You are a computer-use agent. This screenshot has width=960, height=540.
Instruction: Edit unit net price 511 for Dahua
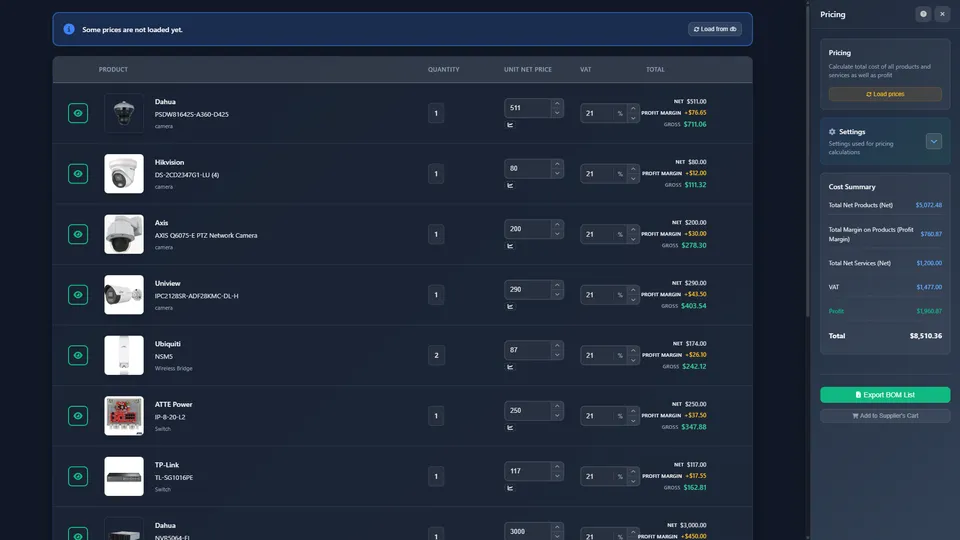tap(528, 108)
